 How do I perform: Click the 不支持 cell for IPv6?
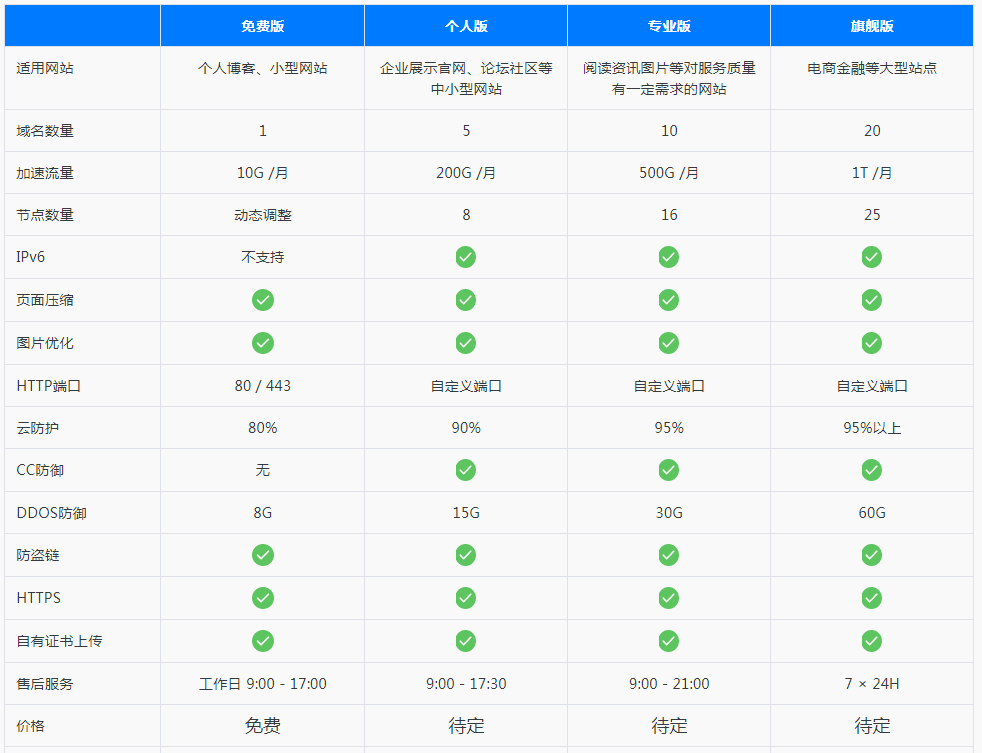click(262, 257)
